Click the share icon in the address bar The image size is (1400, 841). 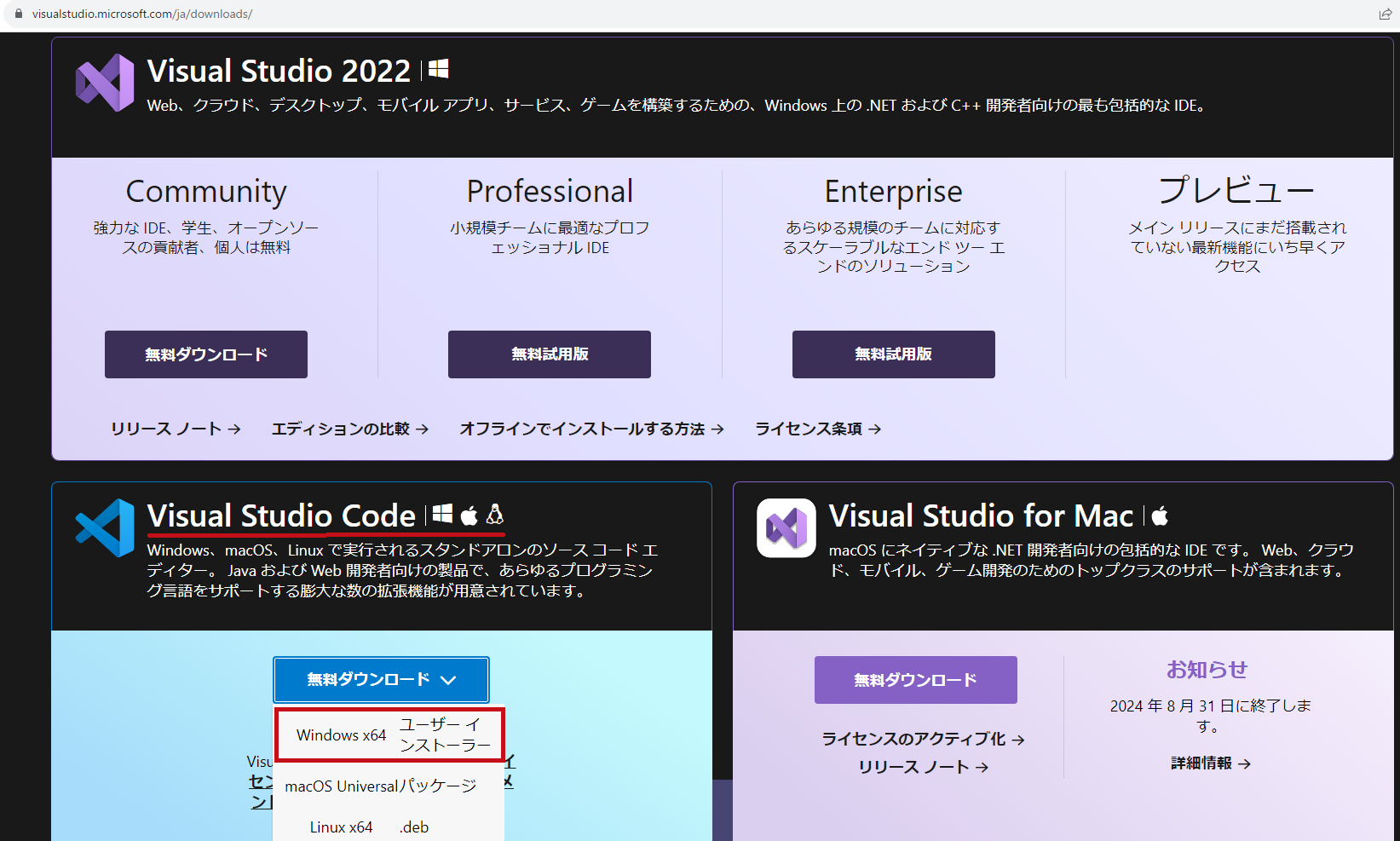1386,14
